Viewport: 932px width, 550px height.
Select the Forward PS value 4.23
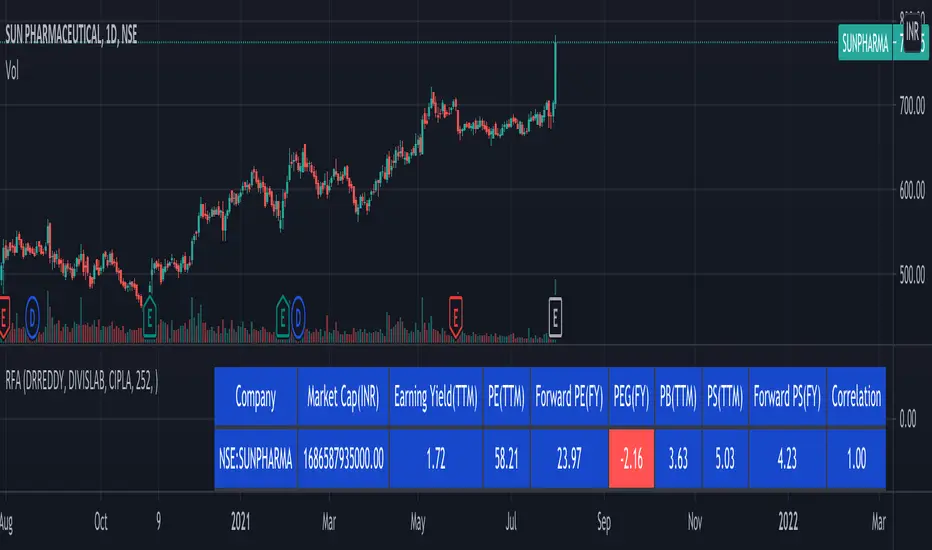(x=788, y=458)
